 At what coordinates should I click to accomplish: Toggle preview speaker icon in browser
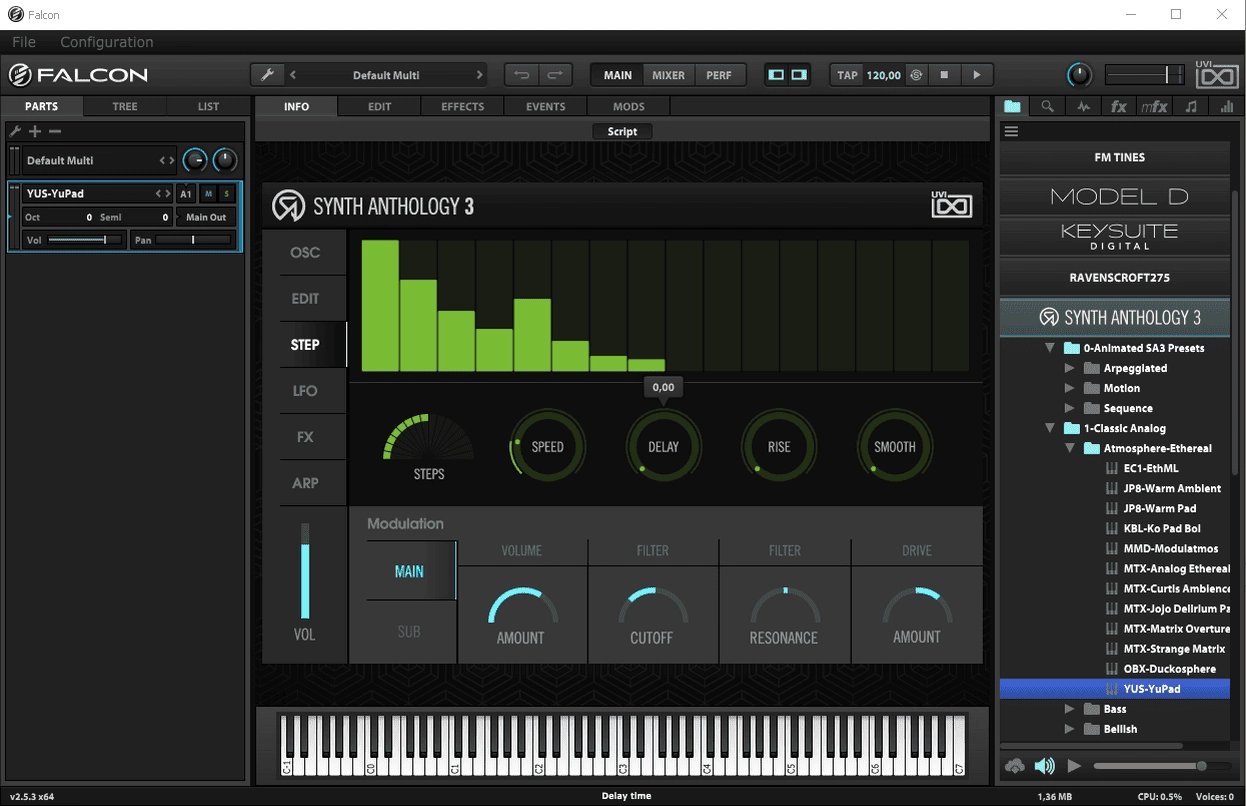1044,766
